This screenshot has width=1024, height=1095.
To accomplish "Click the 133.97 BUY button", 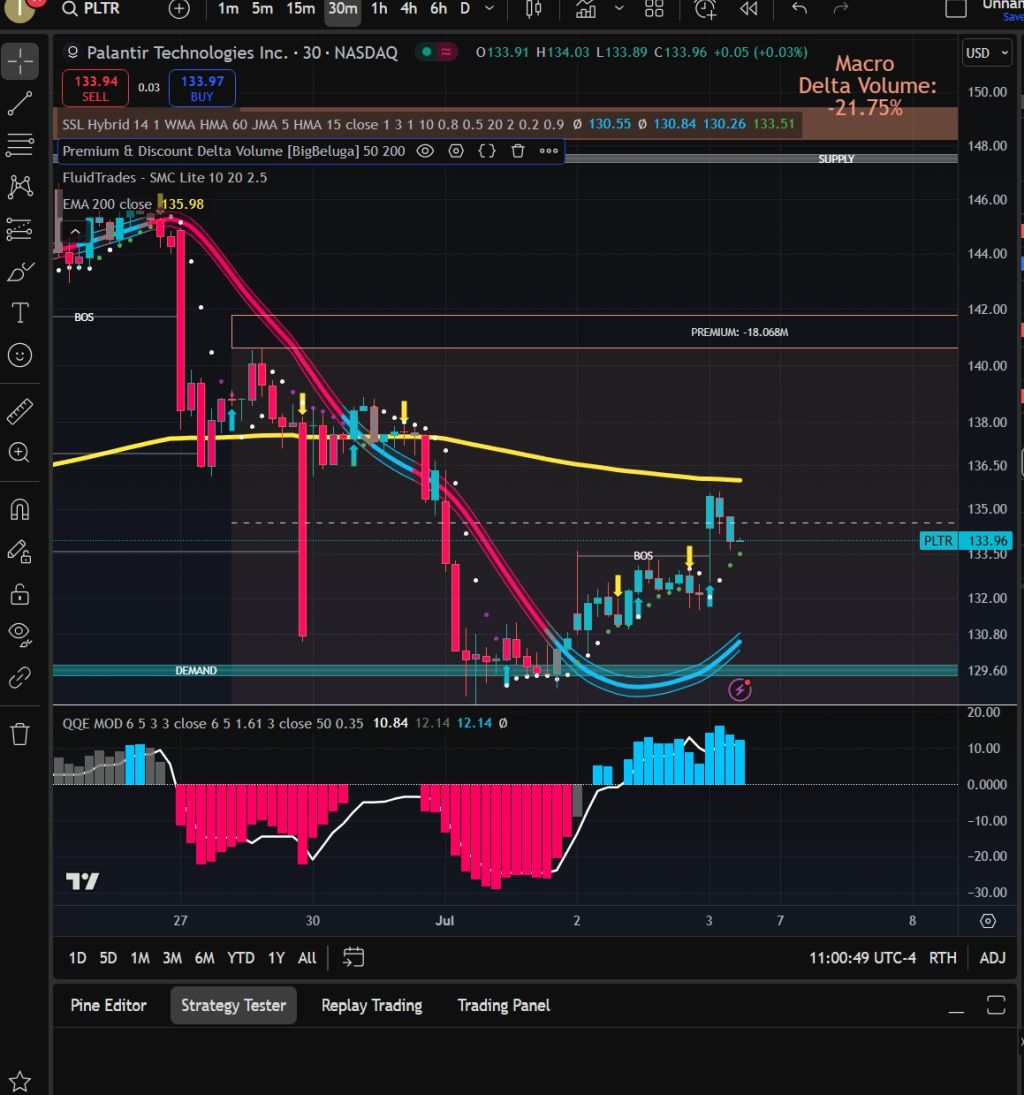I will point(202,88).
